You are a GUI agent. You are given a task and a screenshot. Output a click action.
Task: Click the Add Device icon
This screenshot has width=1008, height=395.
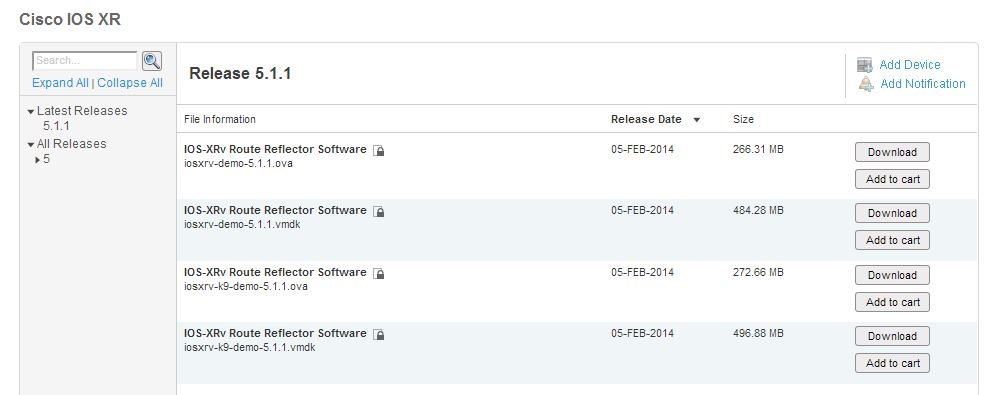(x=865, y=65)
